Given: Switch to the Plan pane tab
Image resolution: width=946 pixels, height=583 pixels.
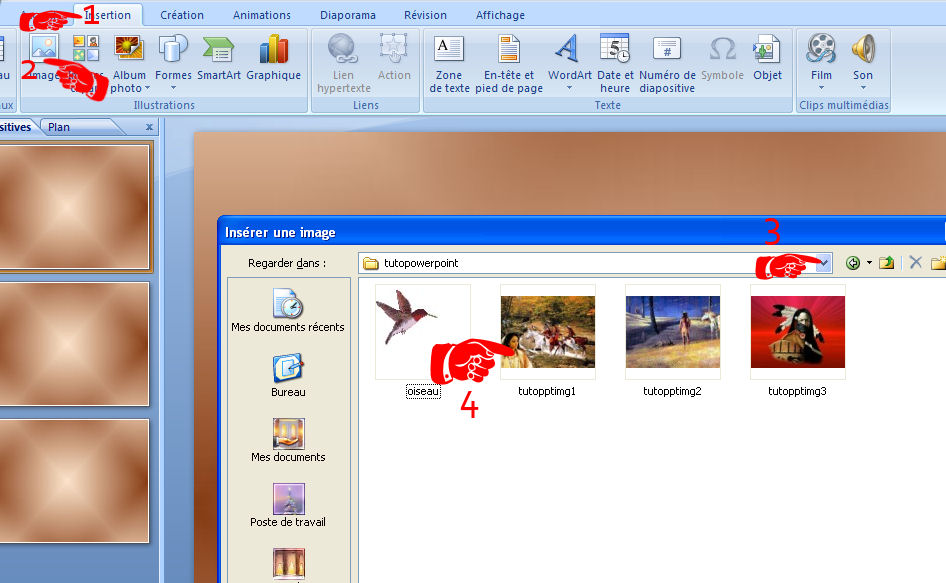Looking at the screenshot, I should [x=59, y=127].
